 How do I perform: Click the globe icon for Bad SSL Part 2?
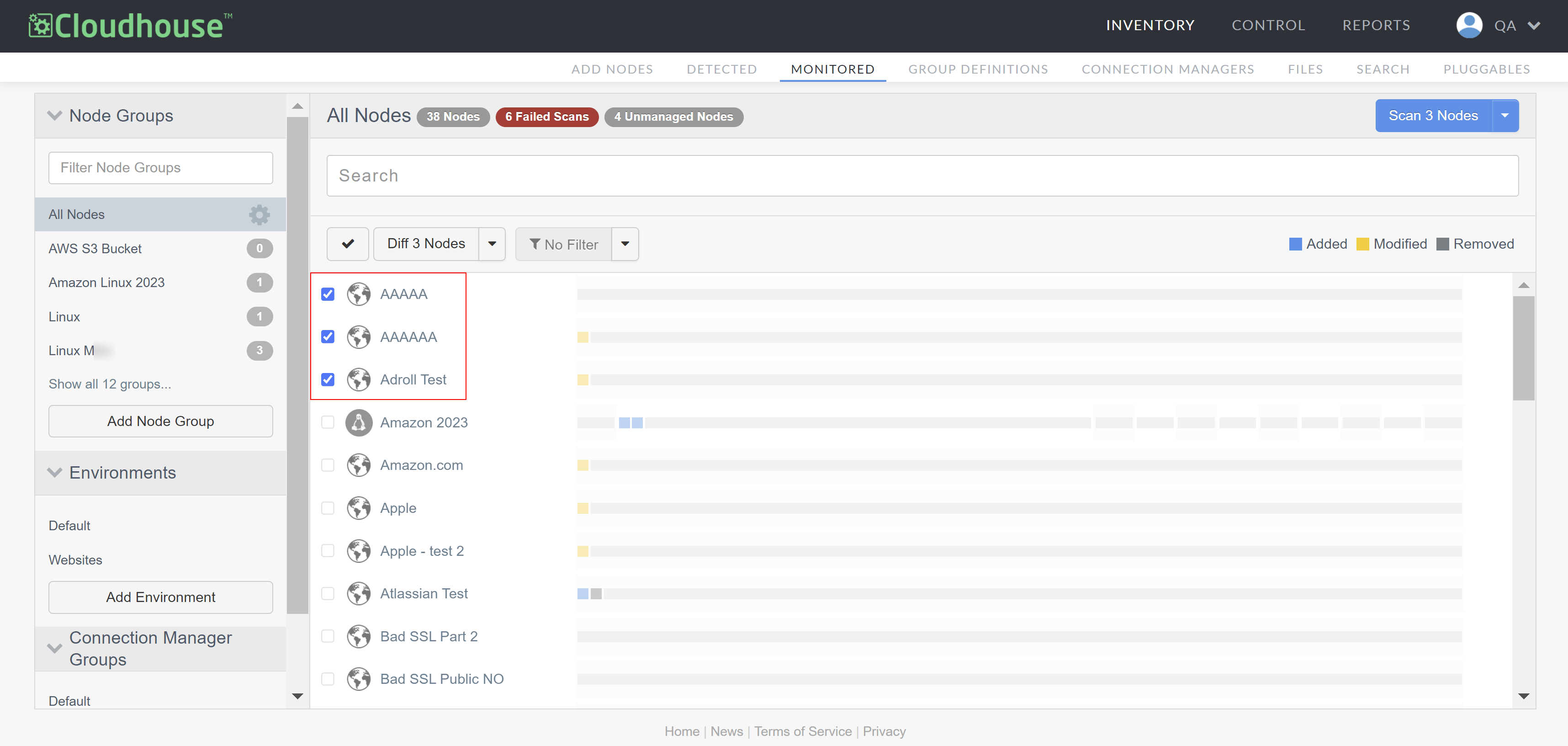click(x=359, y=636)
